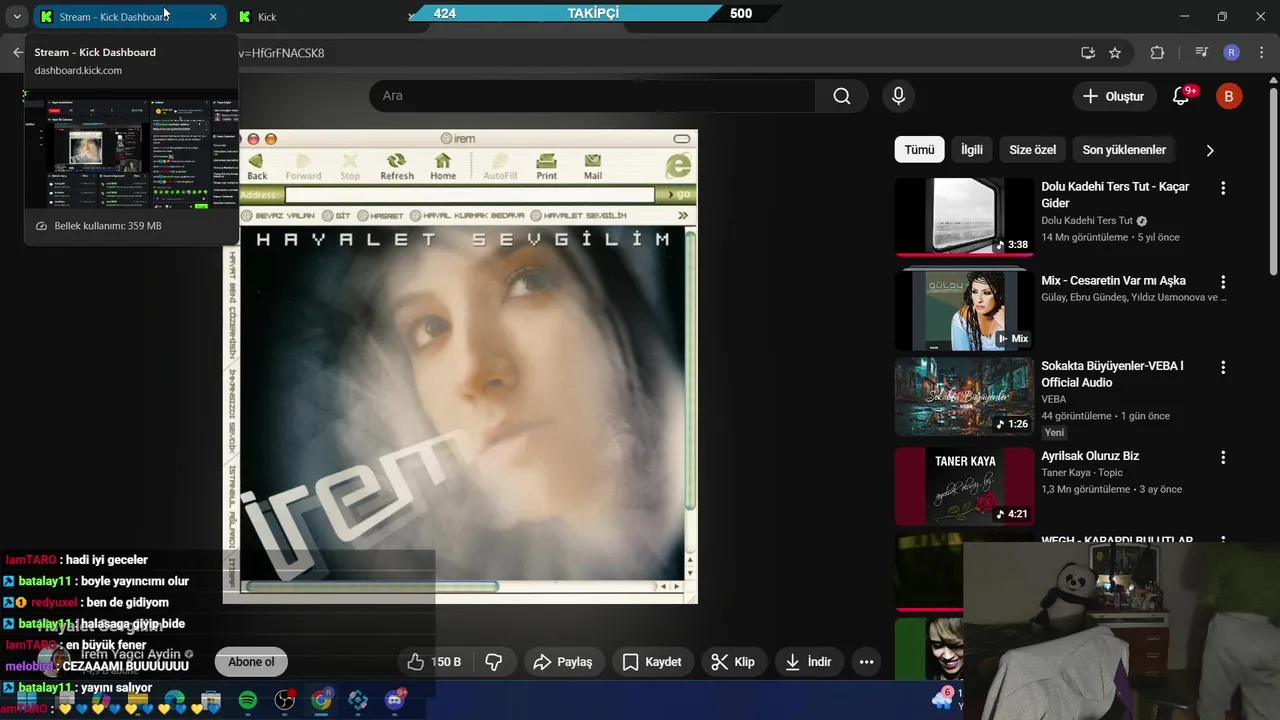Open the Dolu Kadehi Ters Tut - Kaçar Gider title
Screen dimensions: 1280x720
coord(1115,195)
